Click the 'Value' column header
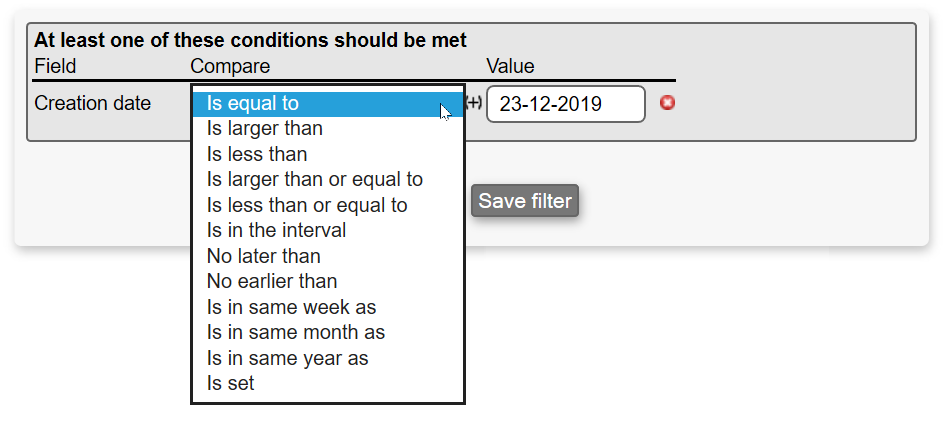Viewport: 949px width, 441px height. point(510,66)
